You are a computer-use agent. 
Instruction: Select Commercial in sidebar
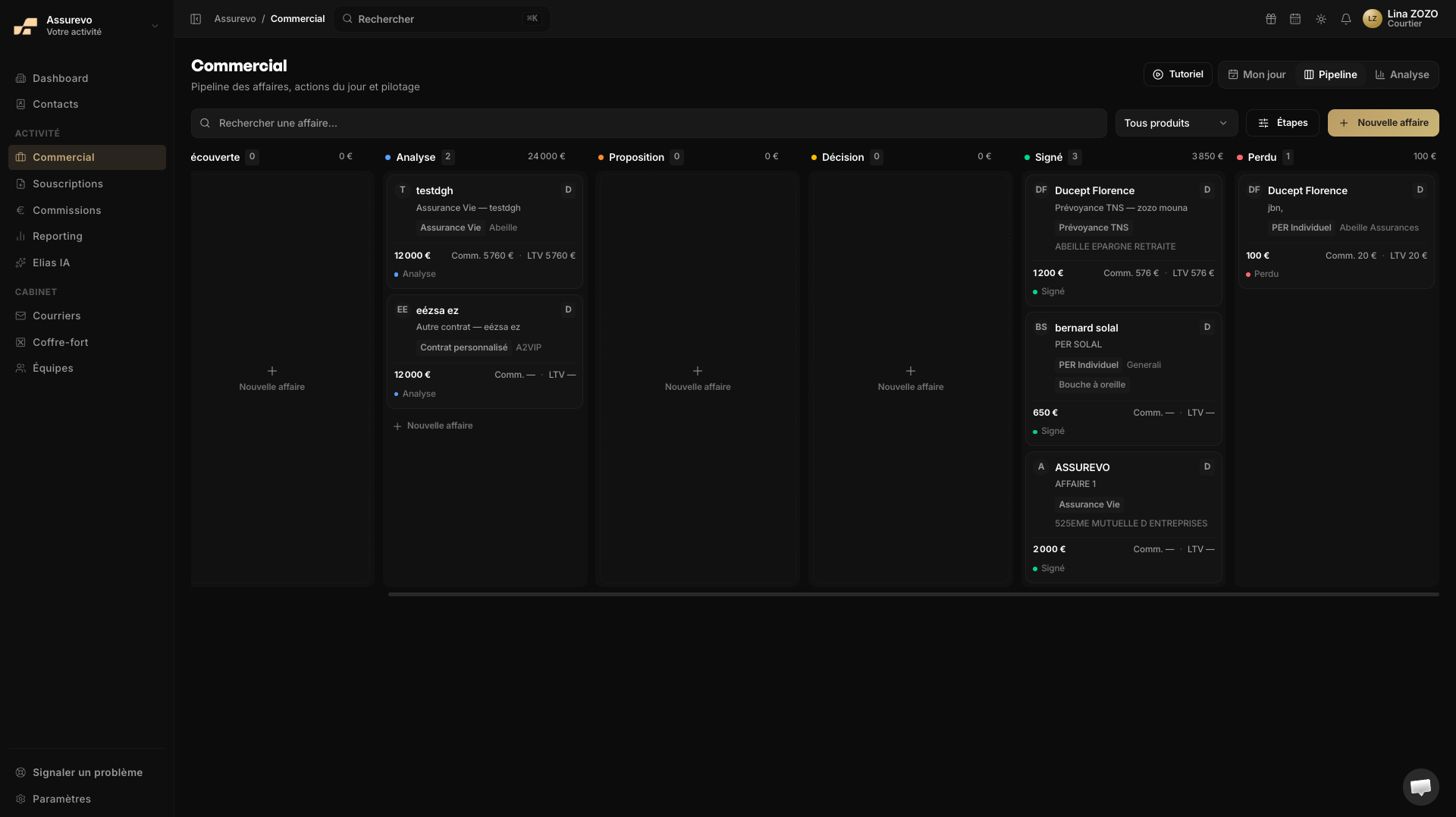pyautogui.click(x=87, y=157)
